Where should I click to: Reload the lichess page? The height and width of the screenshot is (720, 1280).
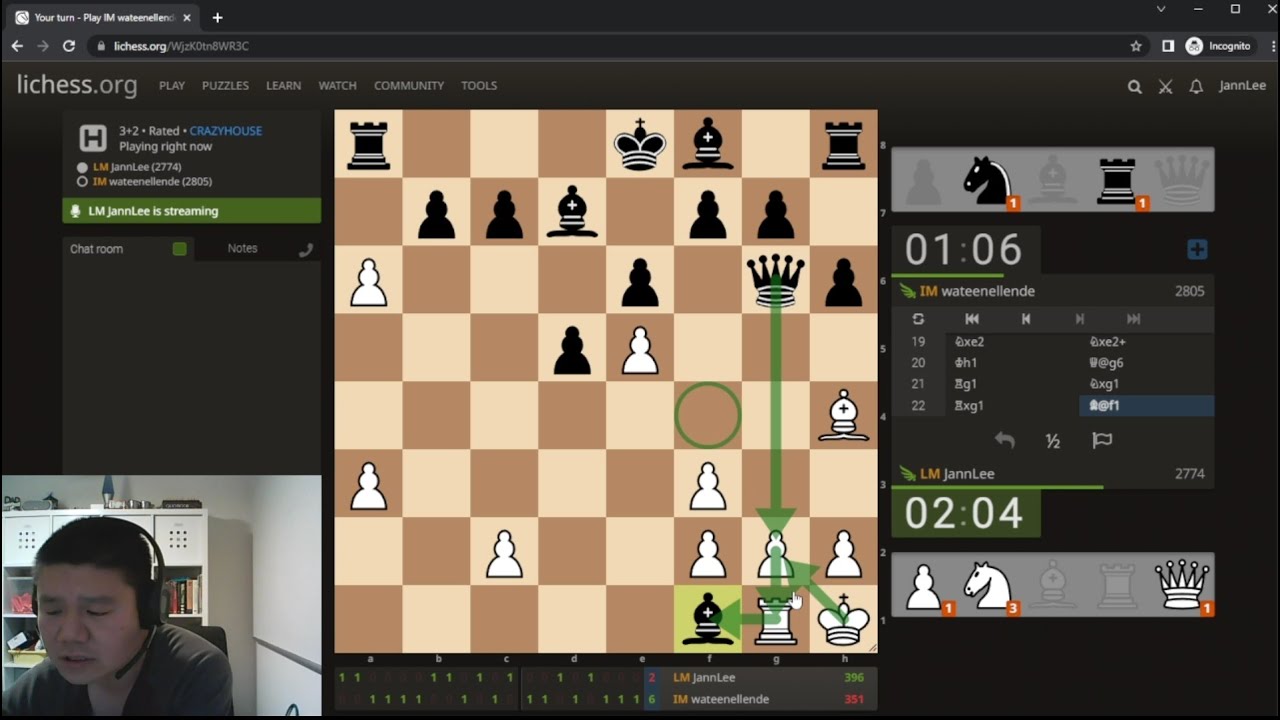coord(69,46)
